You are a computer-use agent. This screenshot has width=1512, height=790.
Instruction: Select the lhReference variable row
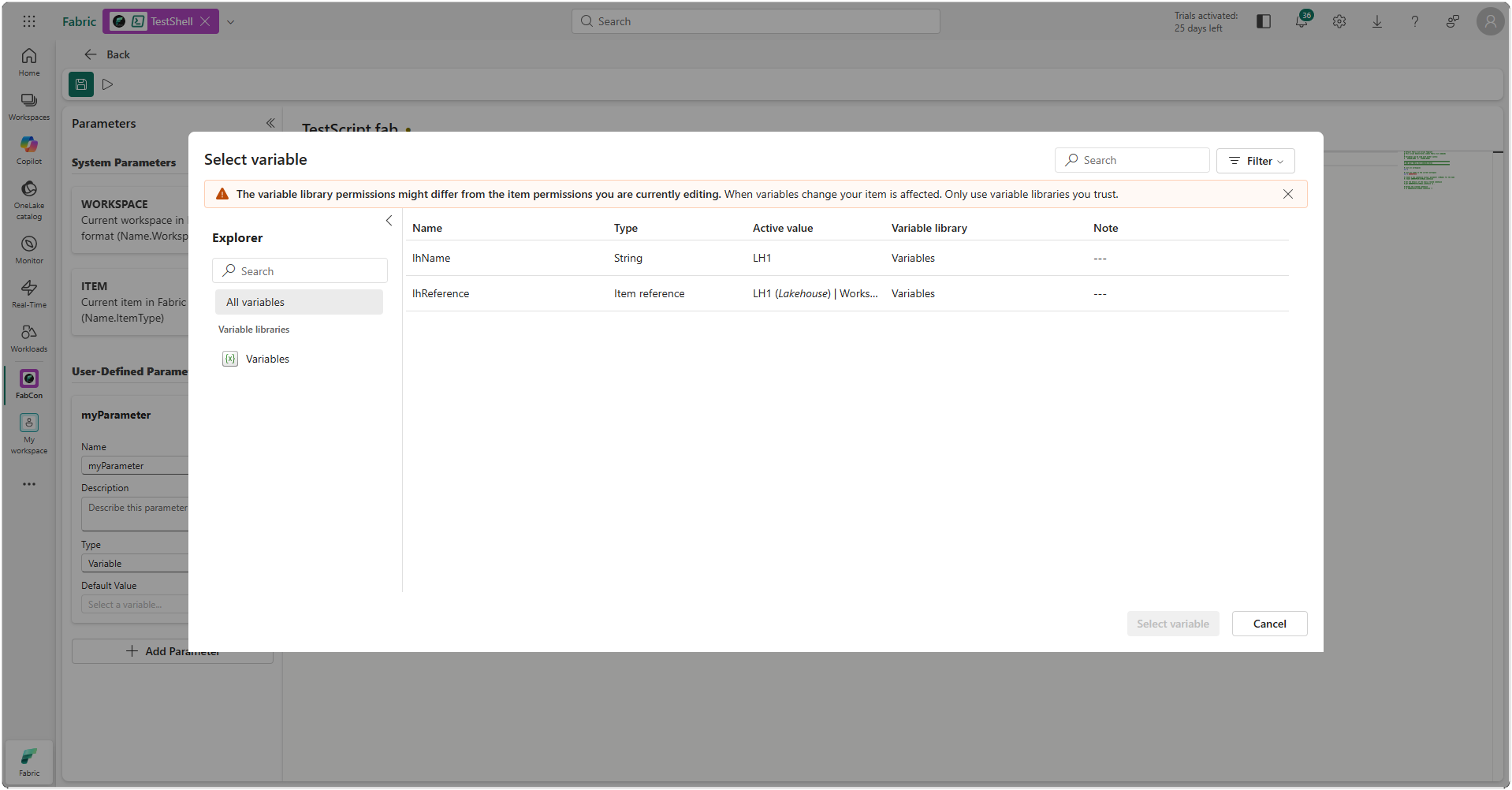(x=441, y=293)
